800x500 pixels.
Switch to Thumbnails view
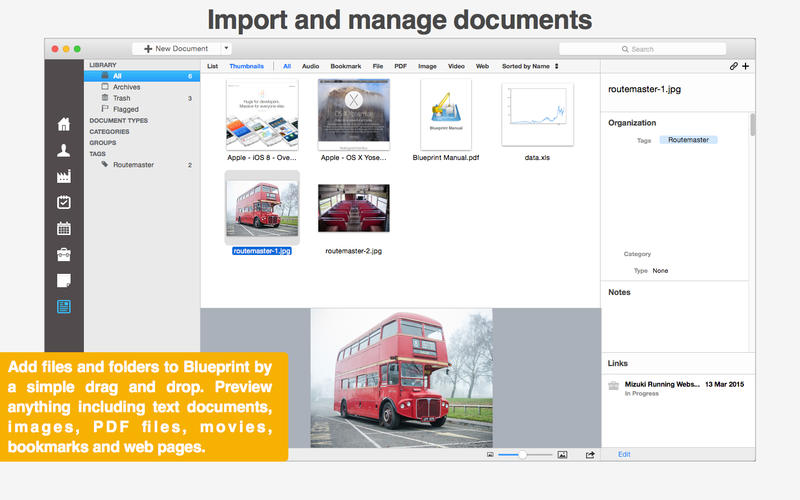pyautogui.click(x=246, y=66)
